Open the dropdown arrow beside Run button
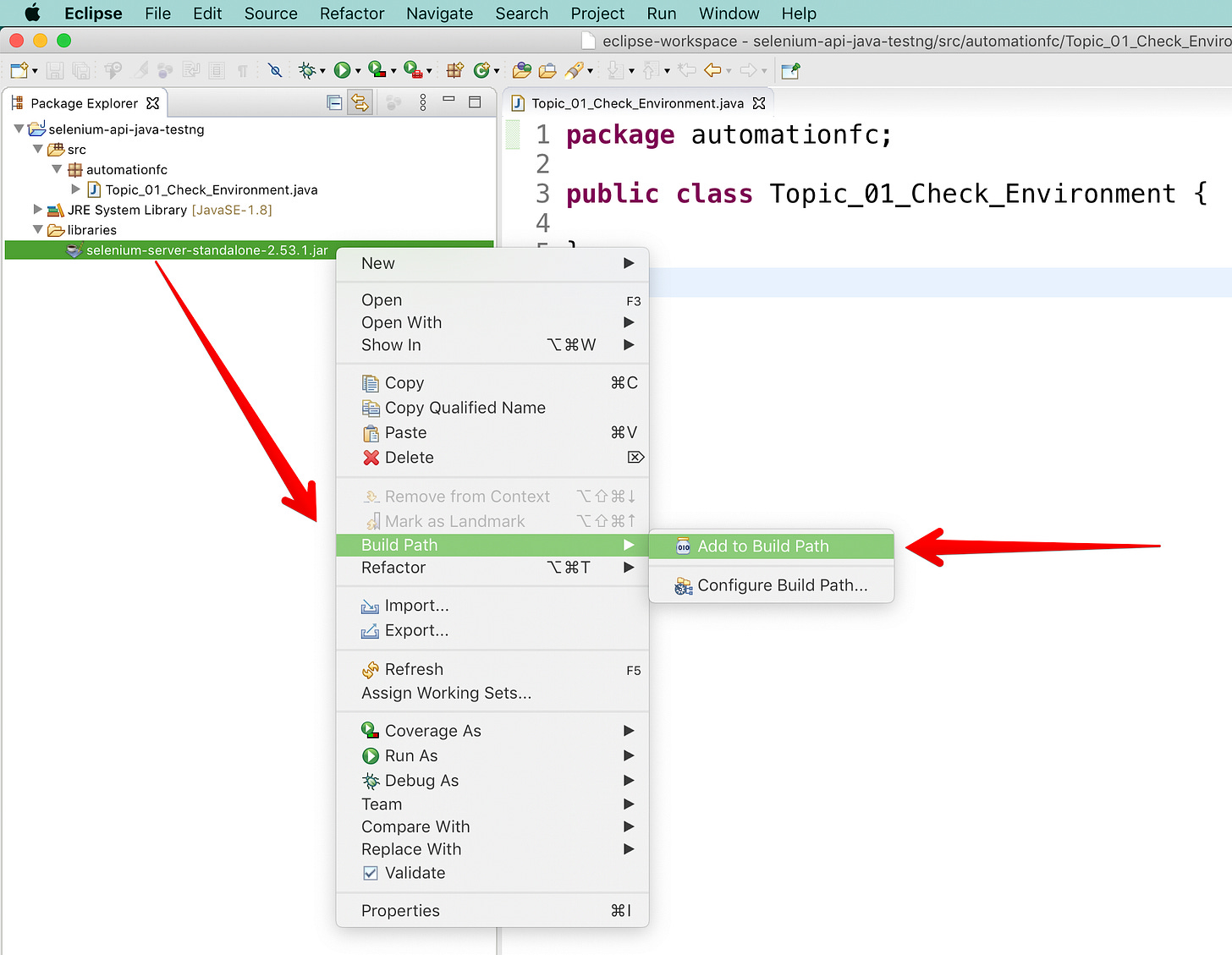The width and height of the screenshot is (1232, 955). [x=358, y=72]
